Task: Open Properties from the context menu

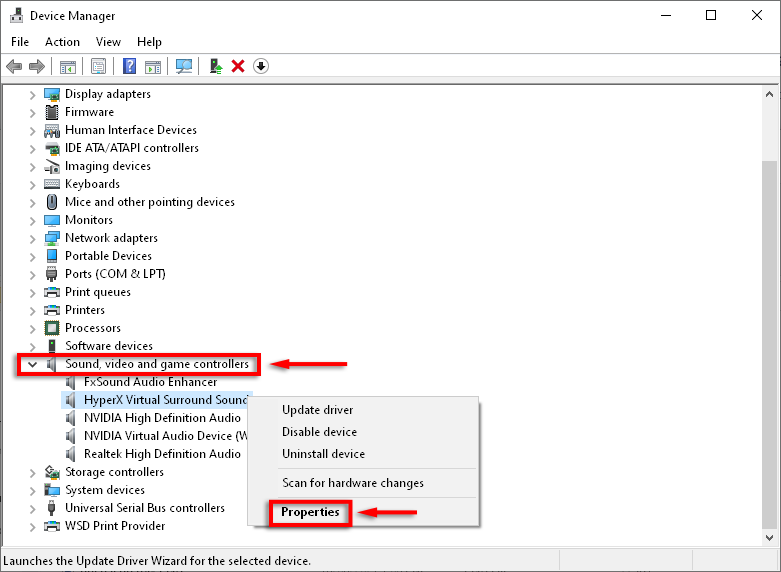Action: point(364,512)
